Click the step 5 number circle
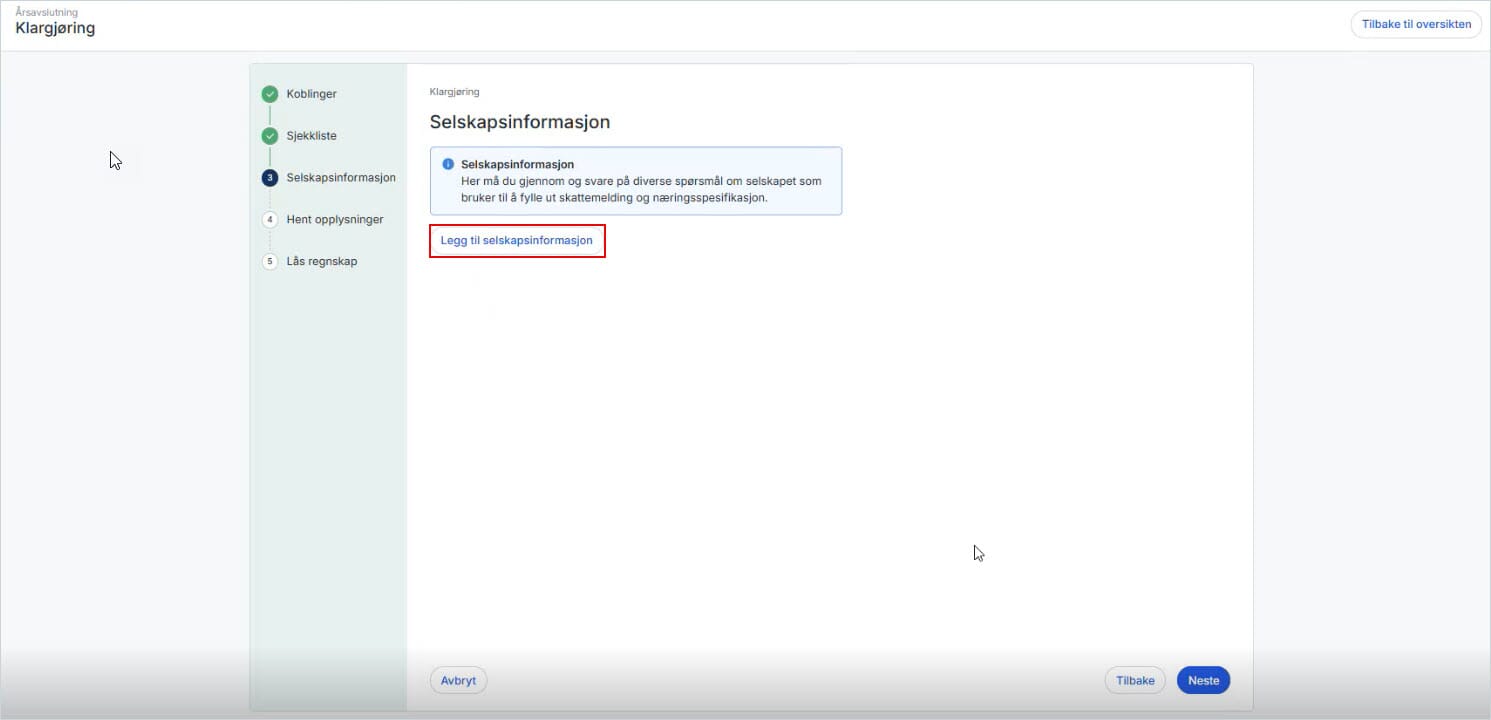This screenshot has height=720, width=1491. tap(270, 262)
